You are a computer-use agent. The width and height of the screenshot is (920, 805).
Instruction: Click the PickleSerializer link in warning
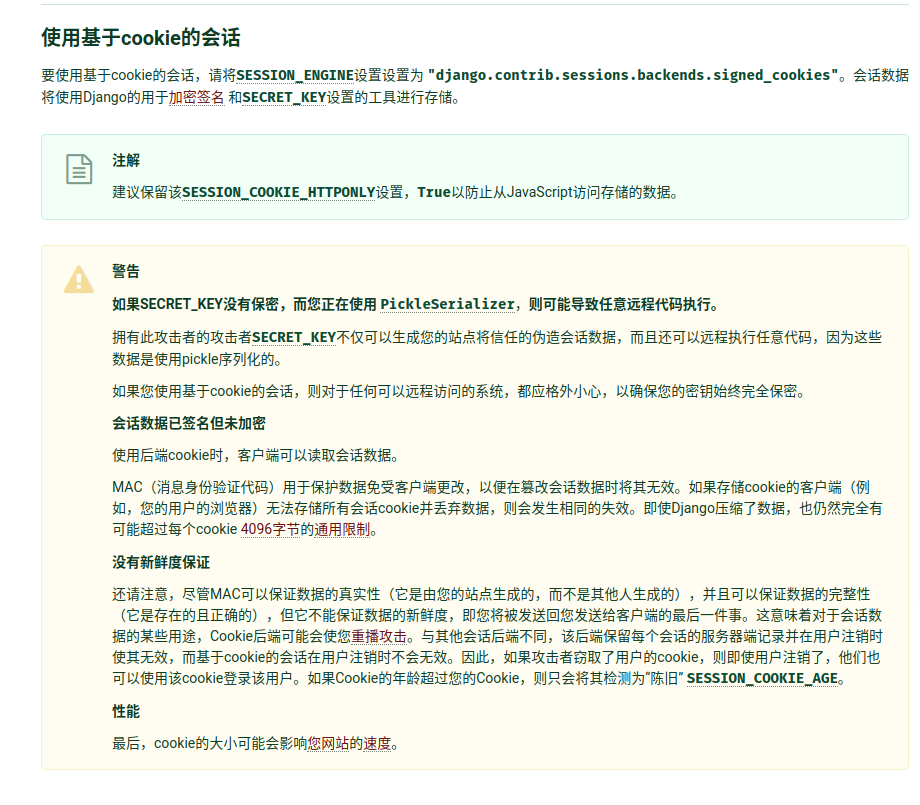447,304
